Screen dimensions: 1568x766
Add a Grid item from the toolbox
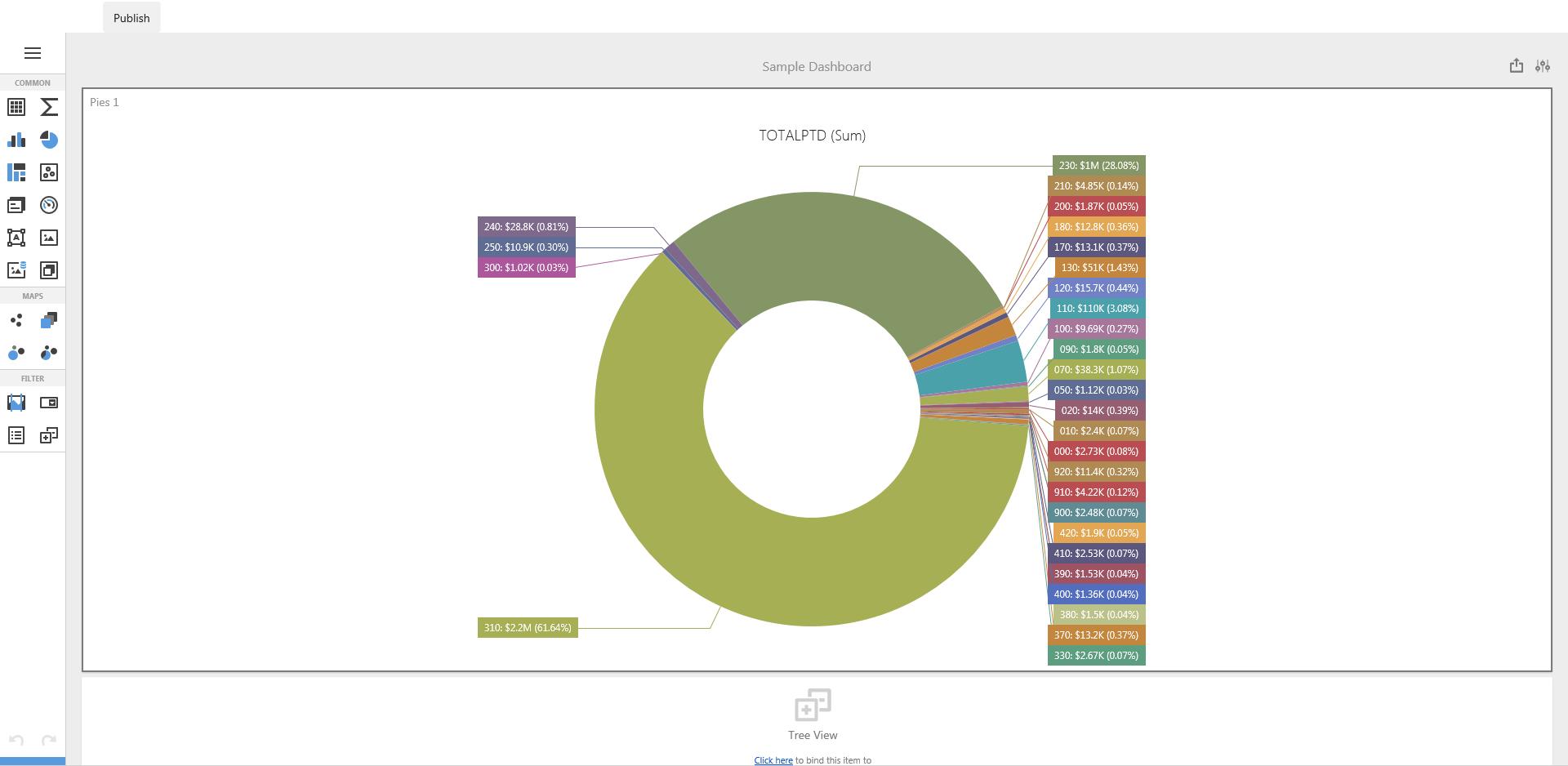16,107
